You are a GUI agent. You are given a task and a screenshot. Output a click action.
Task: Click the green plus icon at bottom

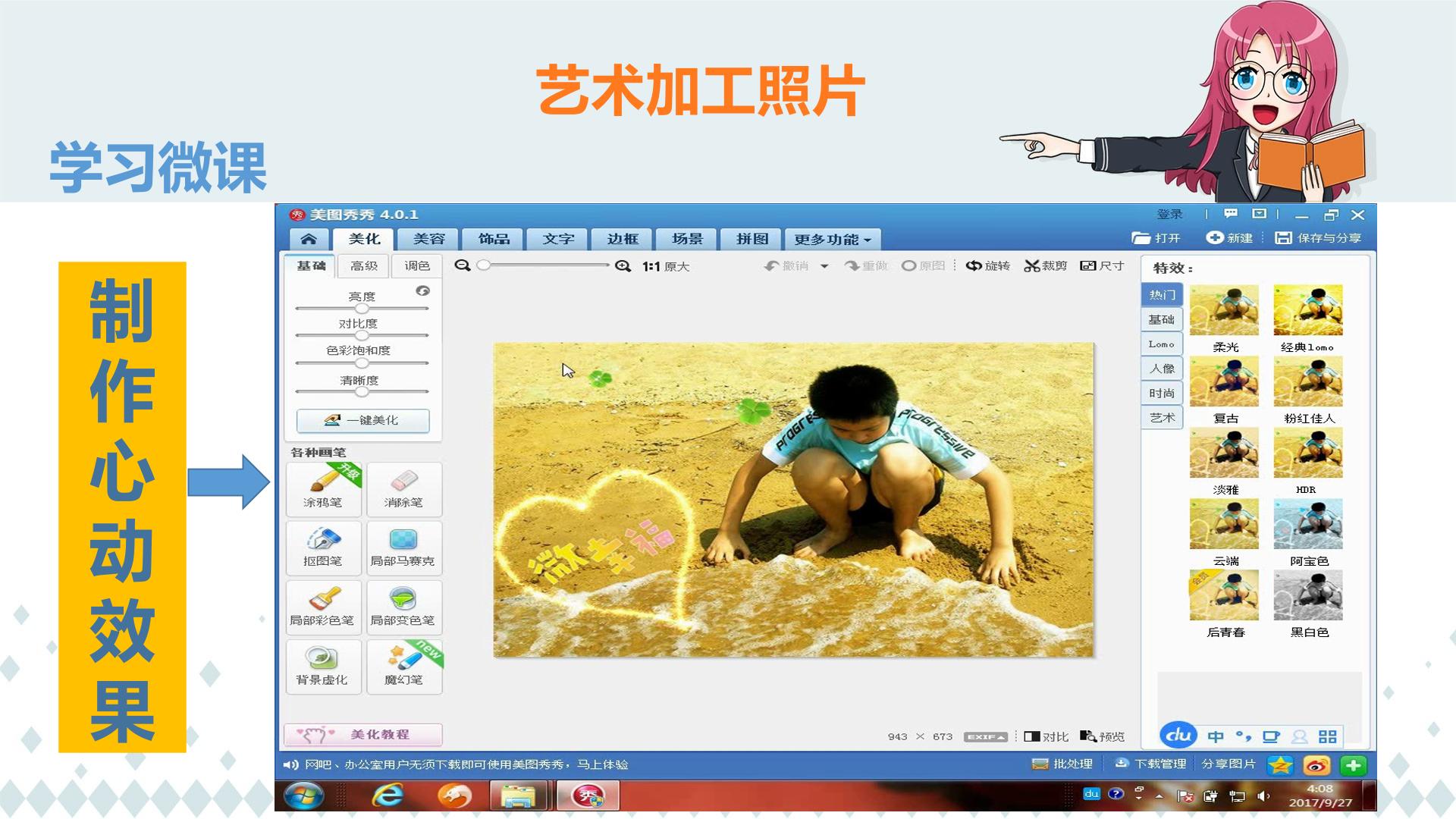click(x=1354, y=765)
